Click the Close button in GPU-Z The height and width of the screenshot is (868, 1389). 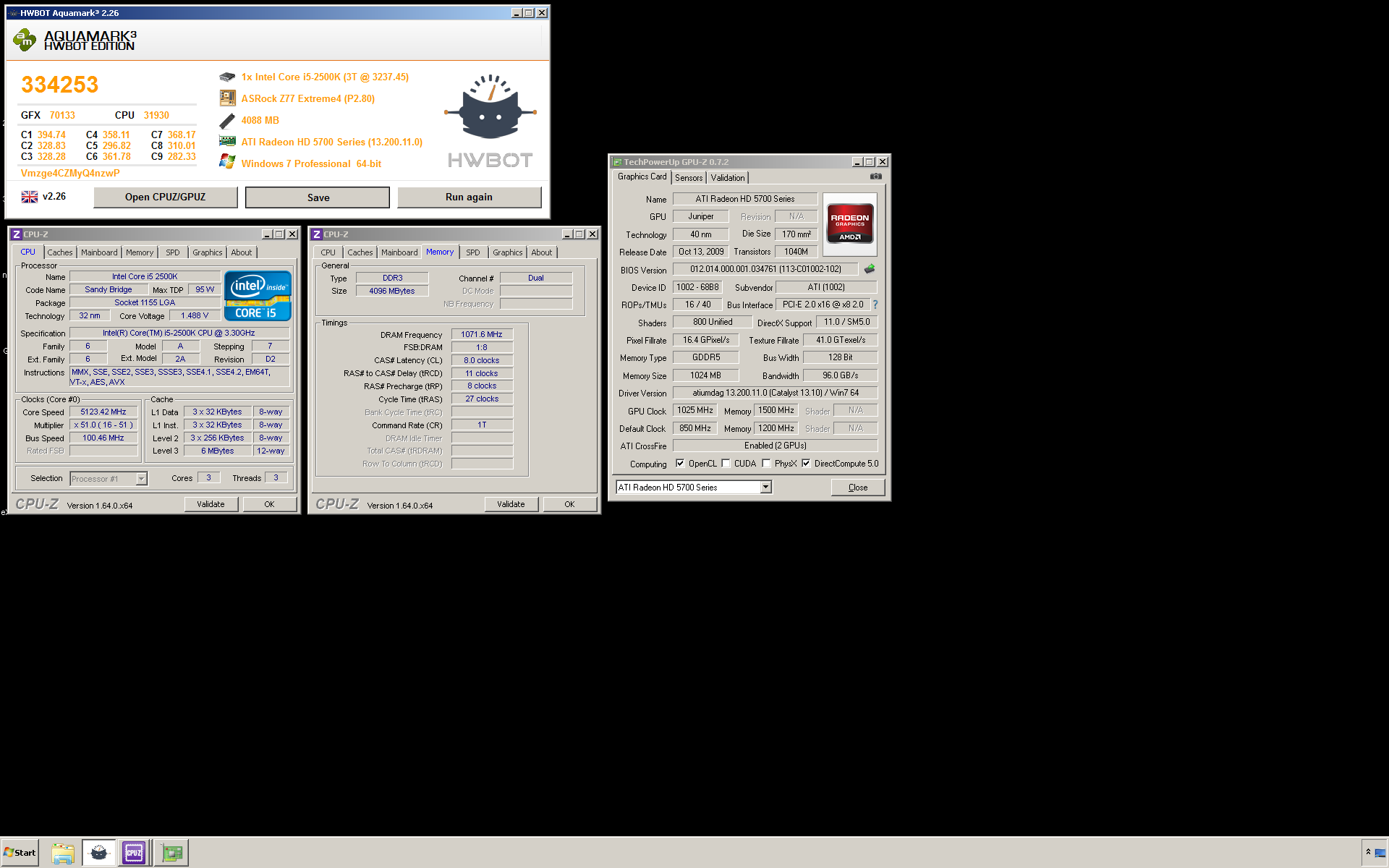pos(858,488)
